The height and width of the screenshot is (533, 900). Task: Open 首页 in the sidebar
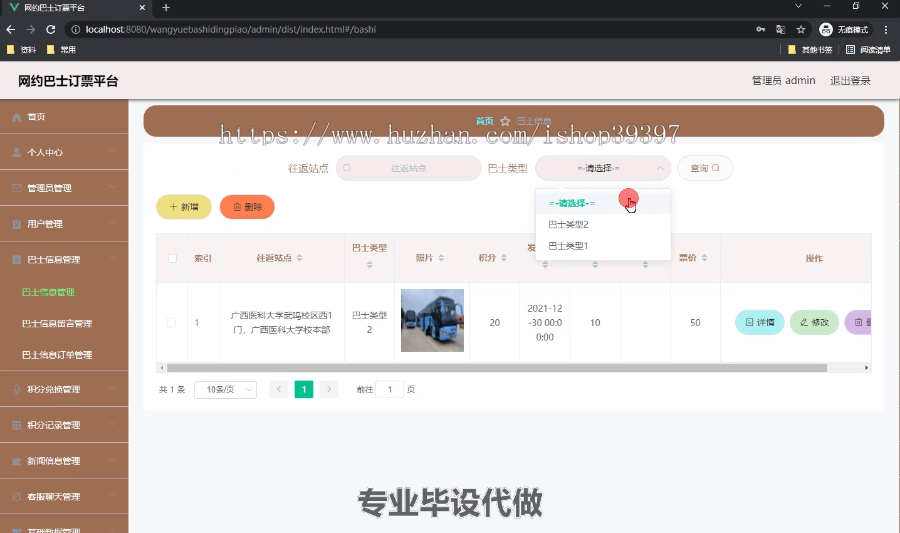pyautogui.click(x=64, y=116)
